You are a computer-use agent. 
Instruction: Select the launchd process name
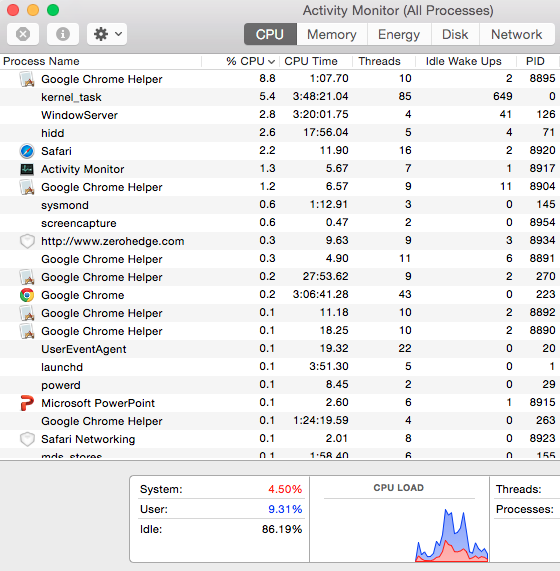pyautogui.click(x=62, y=367)
